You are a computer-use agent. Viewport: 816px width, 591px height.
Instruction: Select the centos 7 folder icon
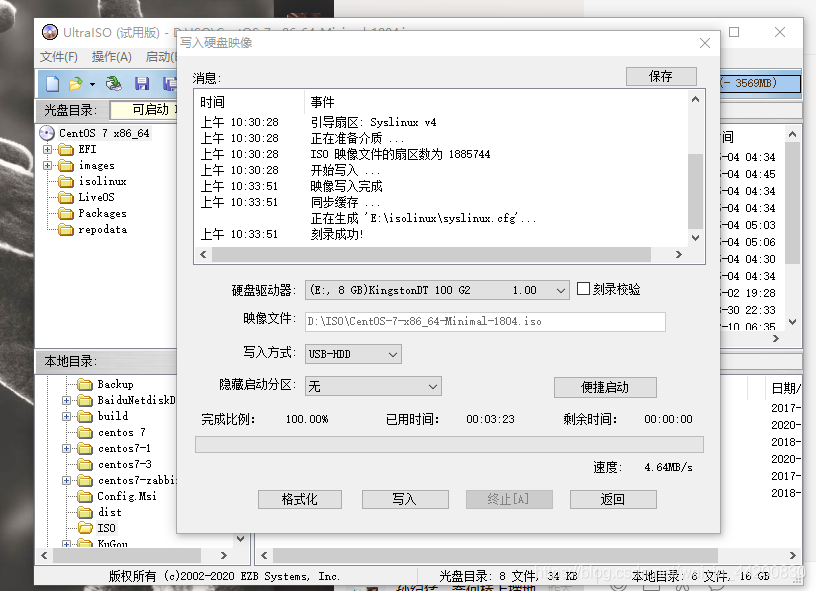pyautogui.click(x=85, y=433)
